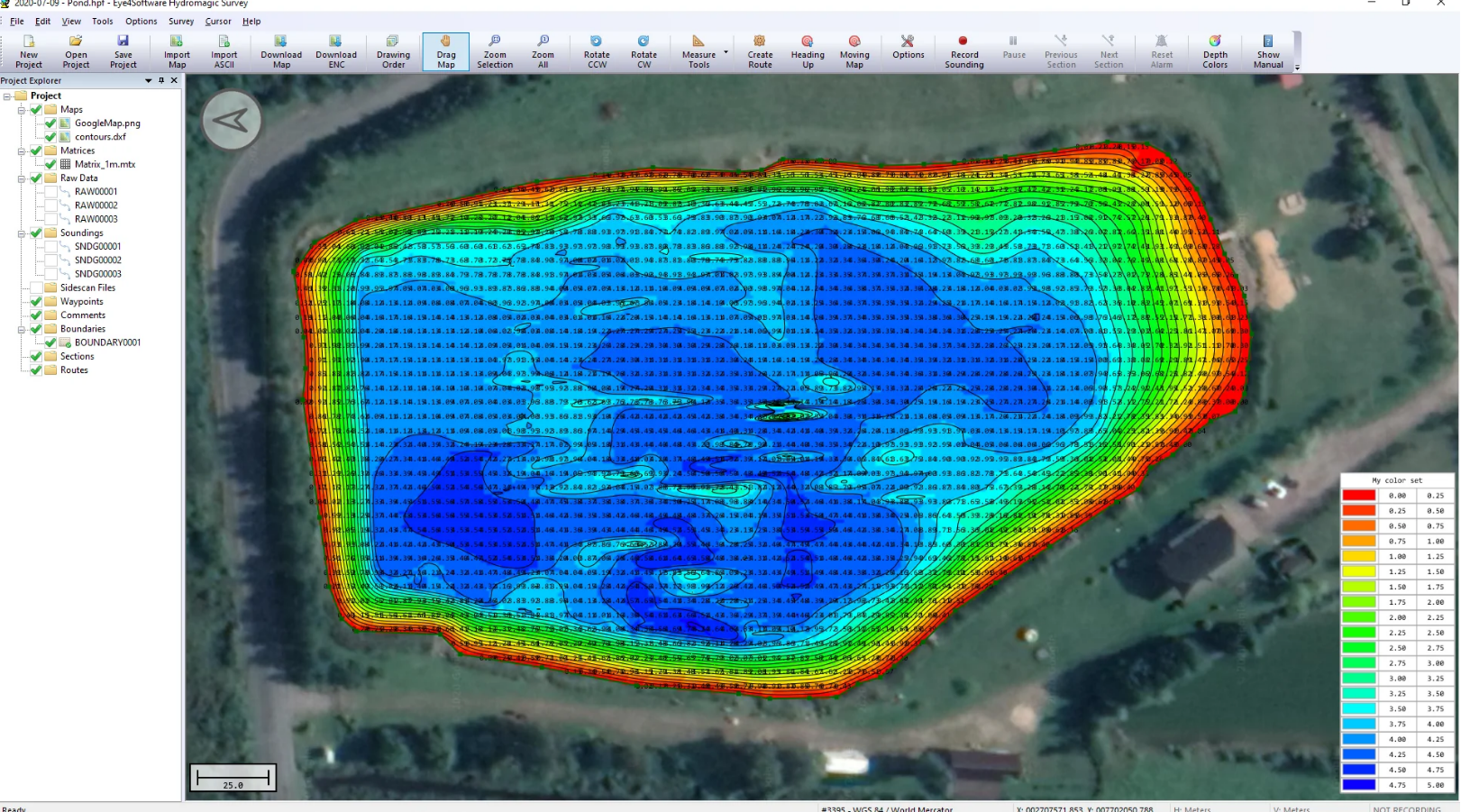Collapse the Soundings tree node

tap(22, 233)
